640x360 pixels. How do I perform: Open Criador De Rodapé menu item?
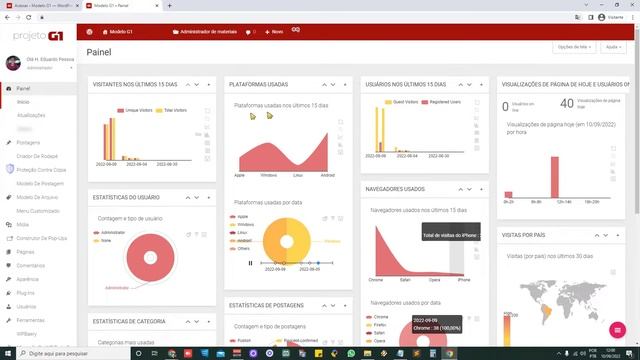(37, 156)
